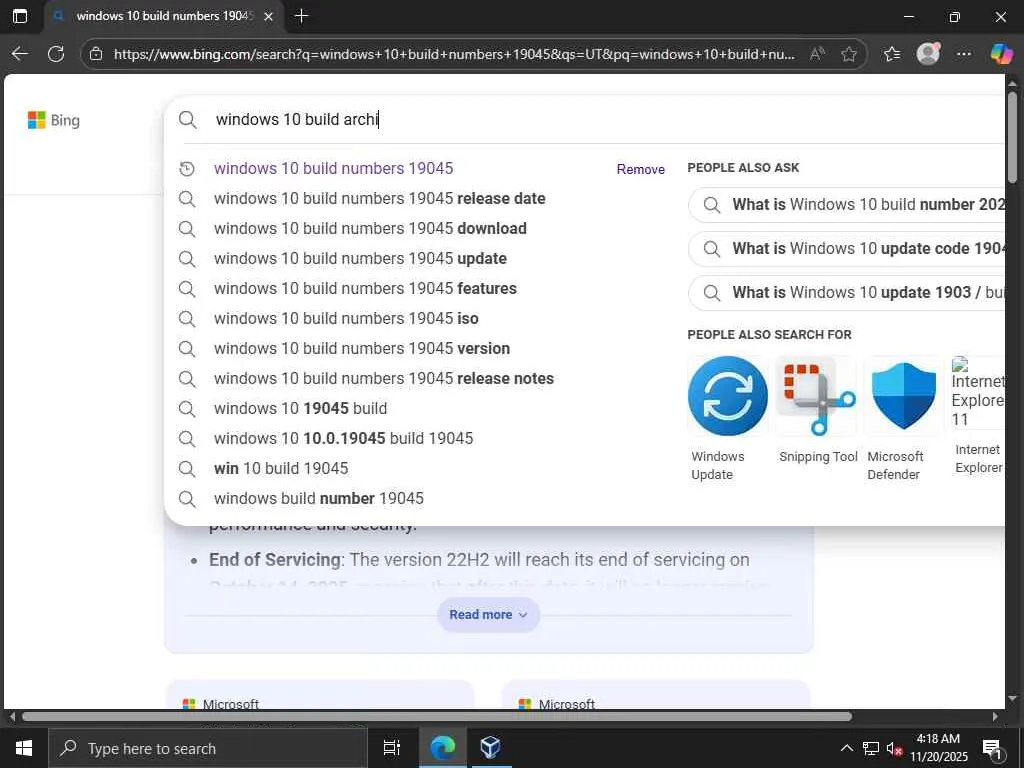Viewport: 1024px width, 768px height.
Task: Open the notification center icon
Action: click(992, 748)
